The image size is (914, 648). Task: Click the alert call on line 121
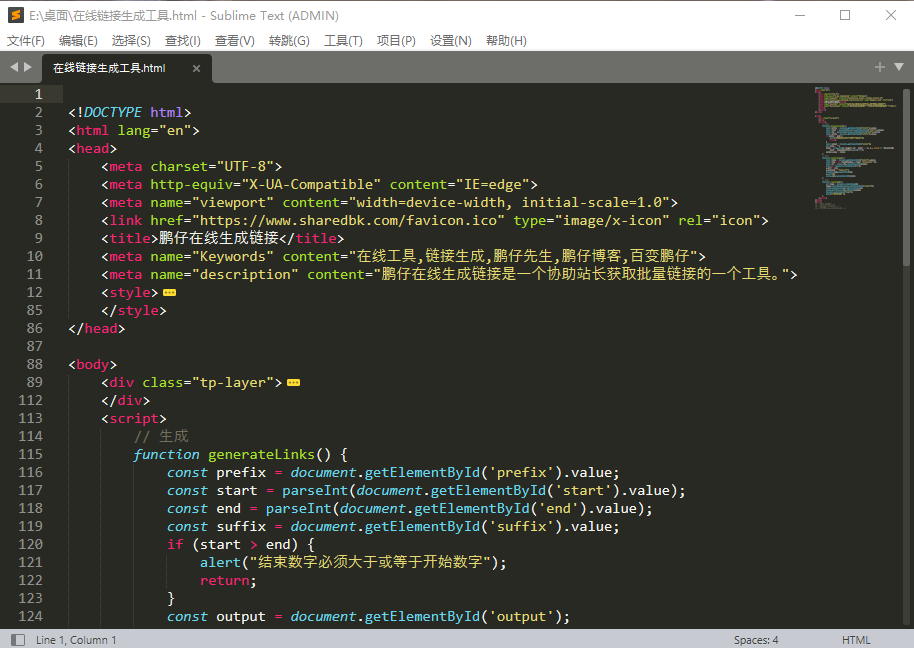point(220,562)
